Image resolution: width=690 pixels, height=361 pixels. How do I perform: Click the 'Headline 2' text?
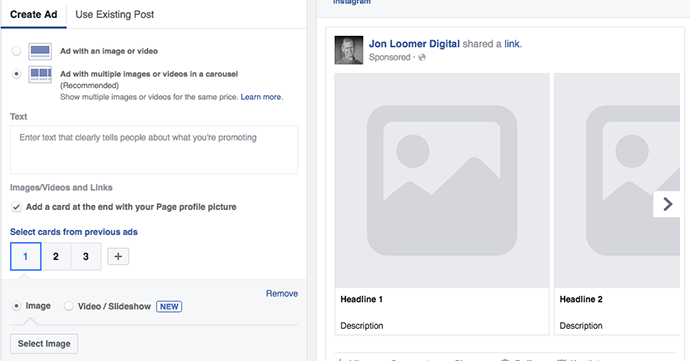tap(581, 299)
